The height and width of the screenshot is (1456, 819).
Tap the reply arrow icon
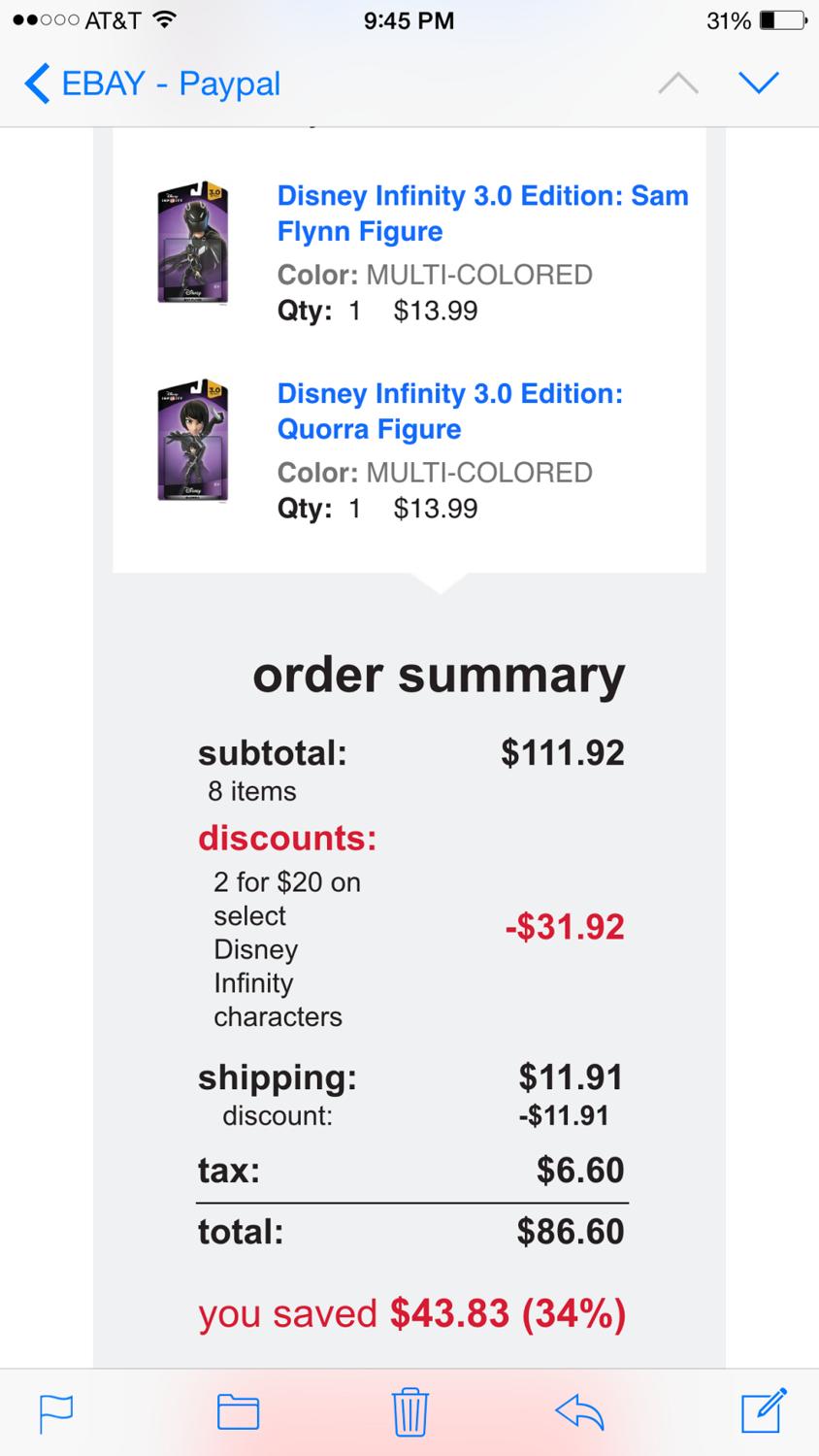(579, 1411)
